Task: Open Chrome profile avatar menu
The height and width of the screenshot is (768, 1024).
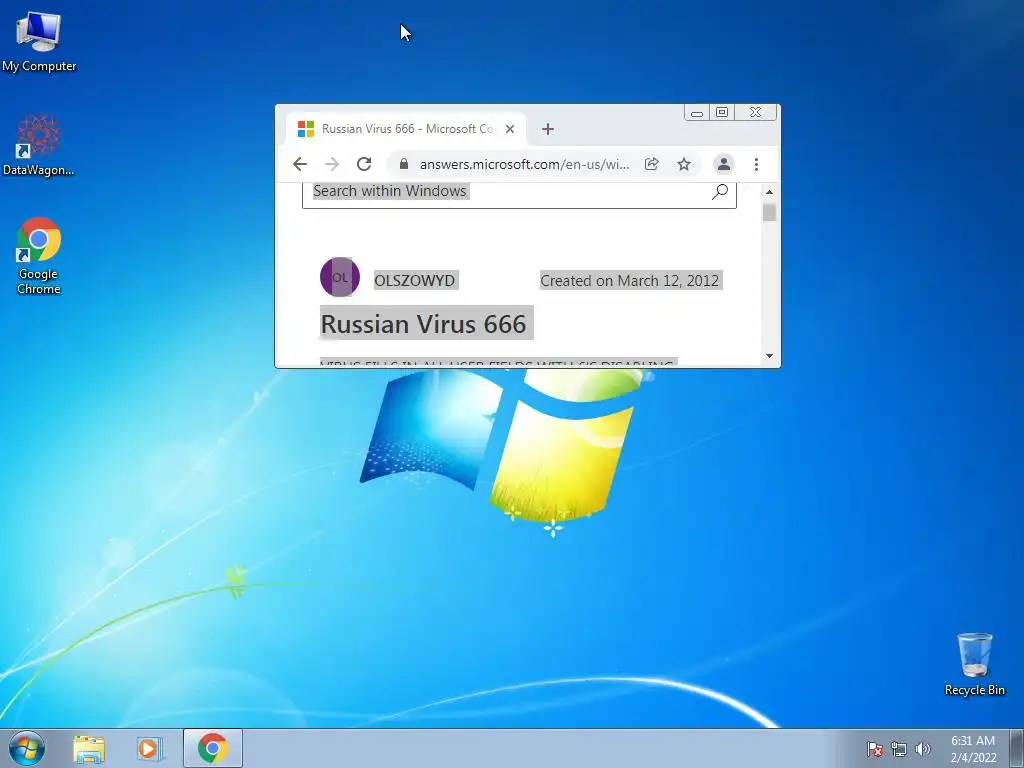Action: pos(724,164)
